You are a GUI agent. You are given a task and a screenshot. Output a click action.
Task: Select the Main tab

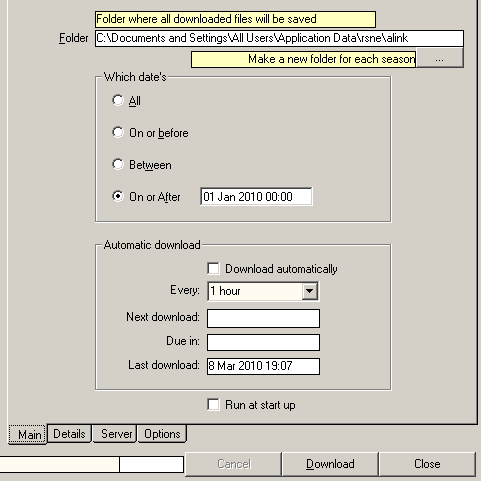click(28, 434)
